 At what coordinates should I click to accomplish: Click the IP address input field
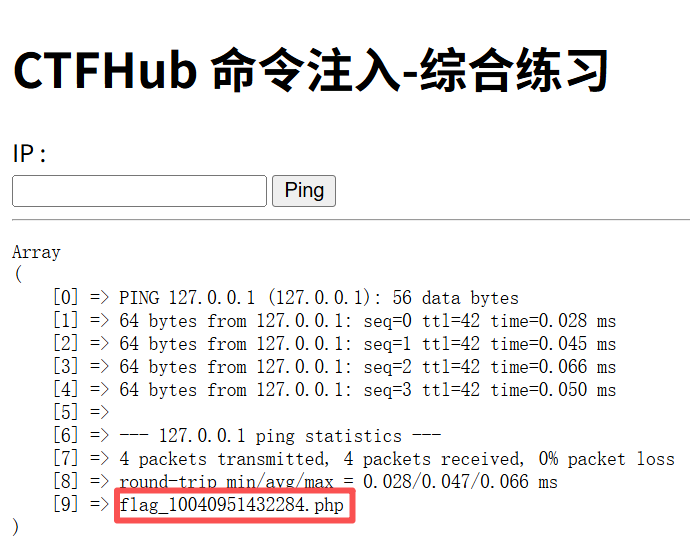139,191
